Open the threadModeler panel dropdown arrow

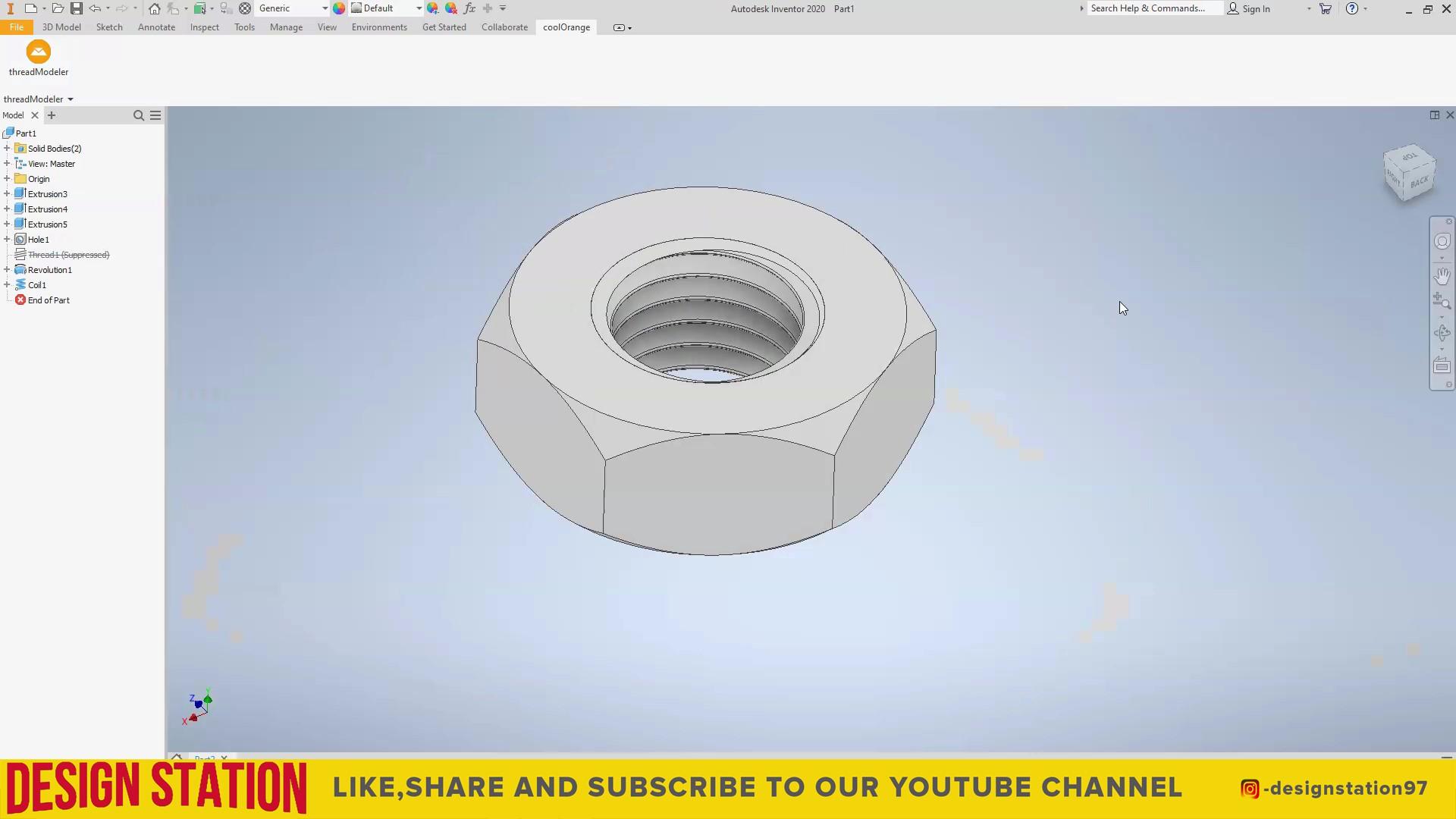71,99
